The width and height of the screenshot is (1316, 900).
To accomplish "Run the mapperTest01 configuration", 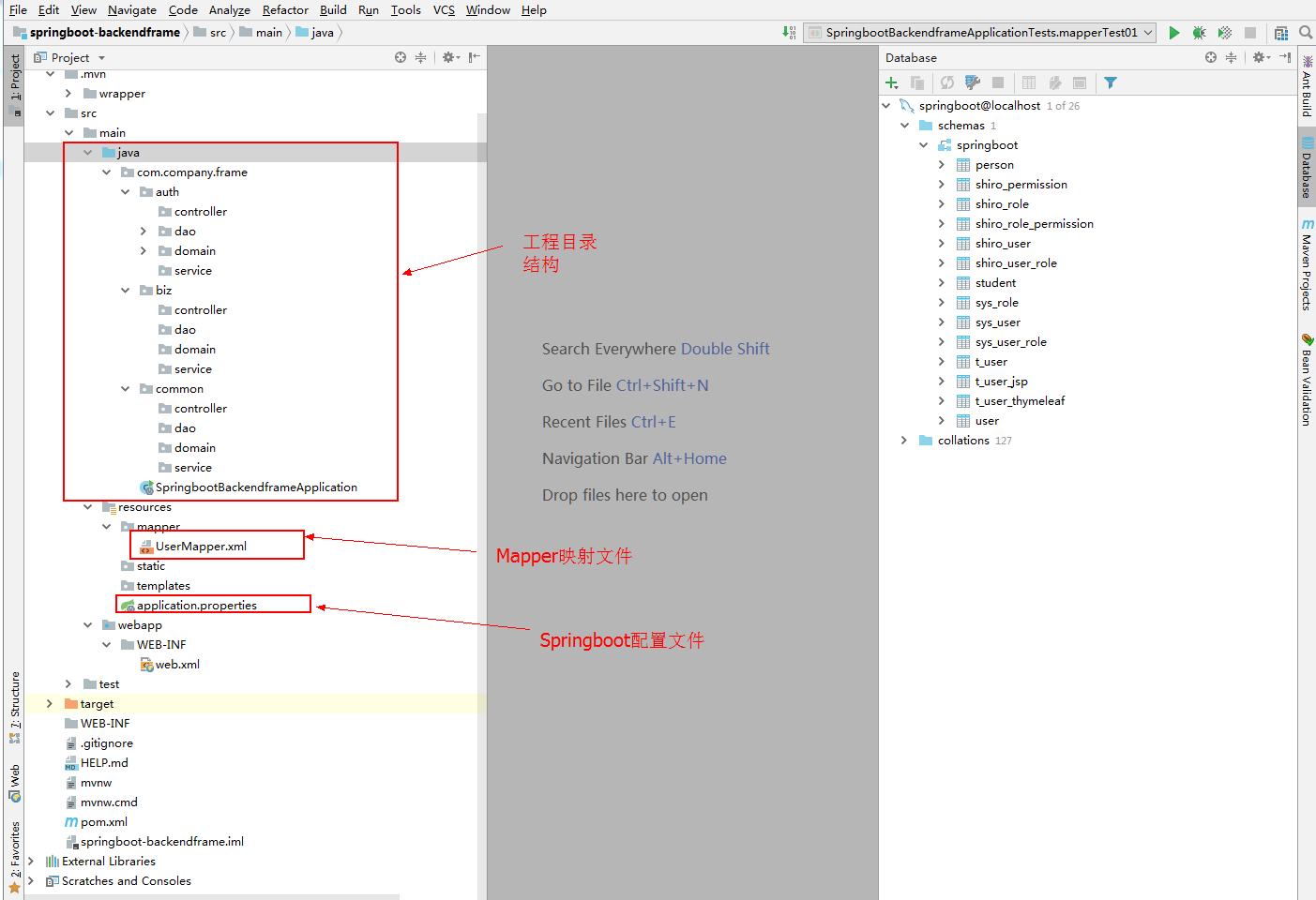I will 1174,32.
